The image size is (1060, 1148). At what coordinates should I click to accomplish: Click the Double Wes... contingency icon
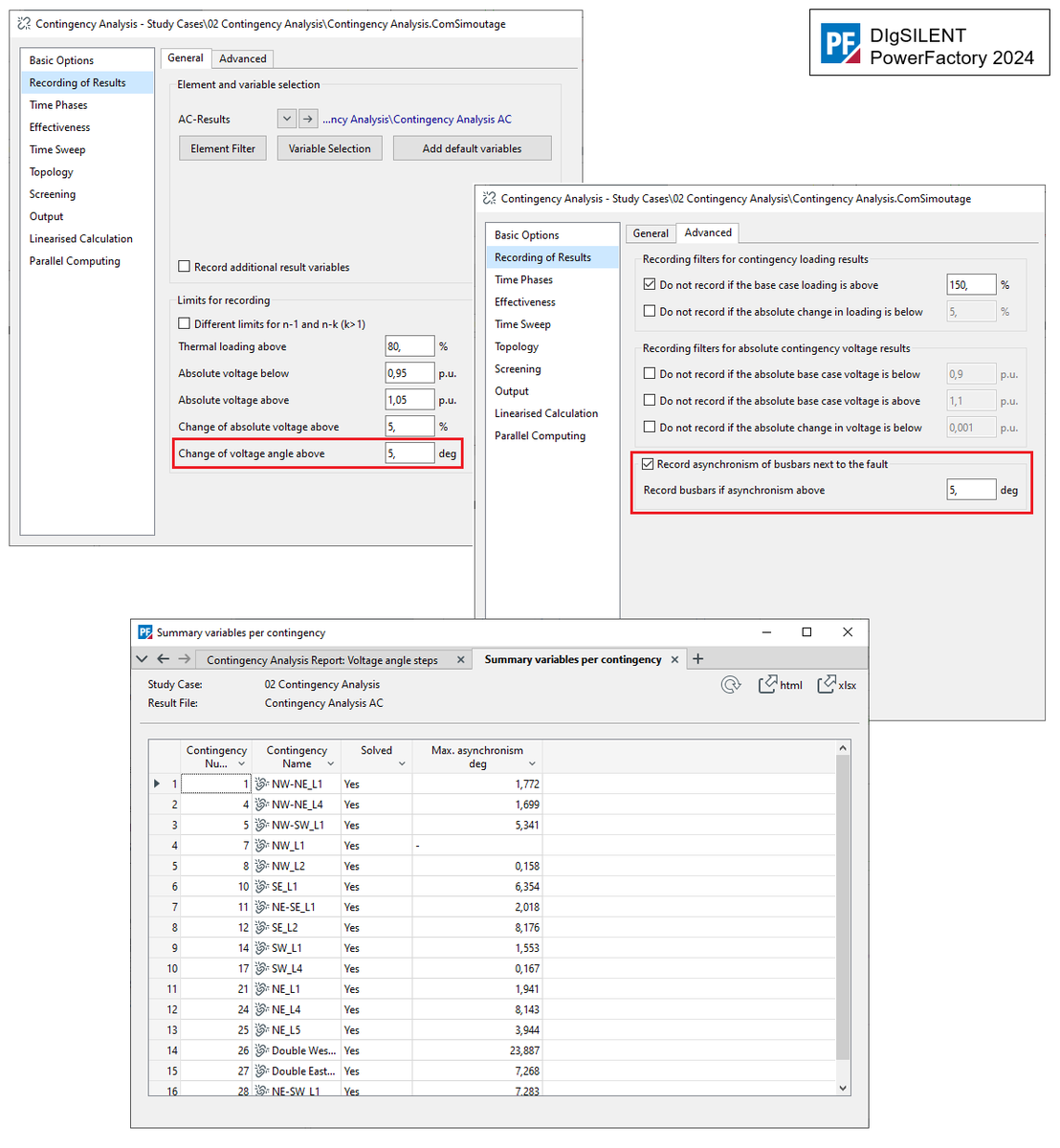coord(261,1050)
